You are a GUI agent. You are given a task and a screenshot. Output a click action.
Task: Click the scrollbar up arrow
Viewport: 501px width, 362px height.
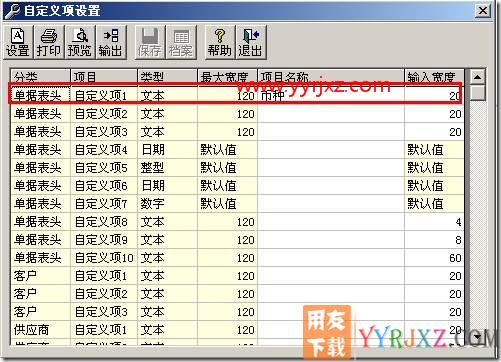[477, 77]
